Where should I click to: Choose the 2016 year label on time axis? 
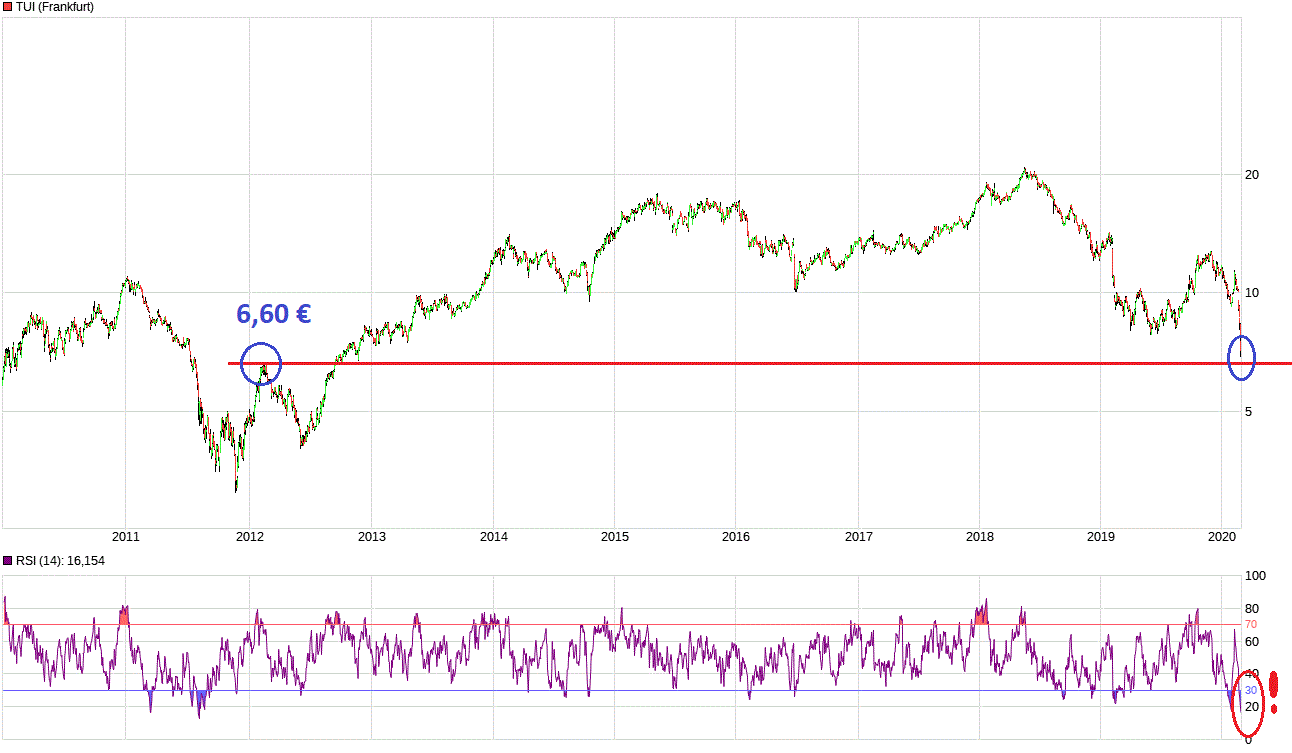click(736, 537)
